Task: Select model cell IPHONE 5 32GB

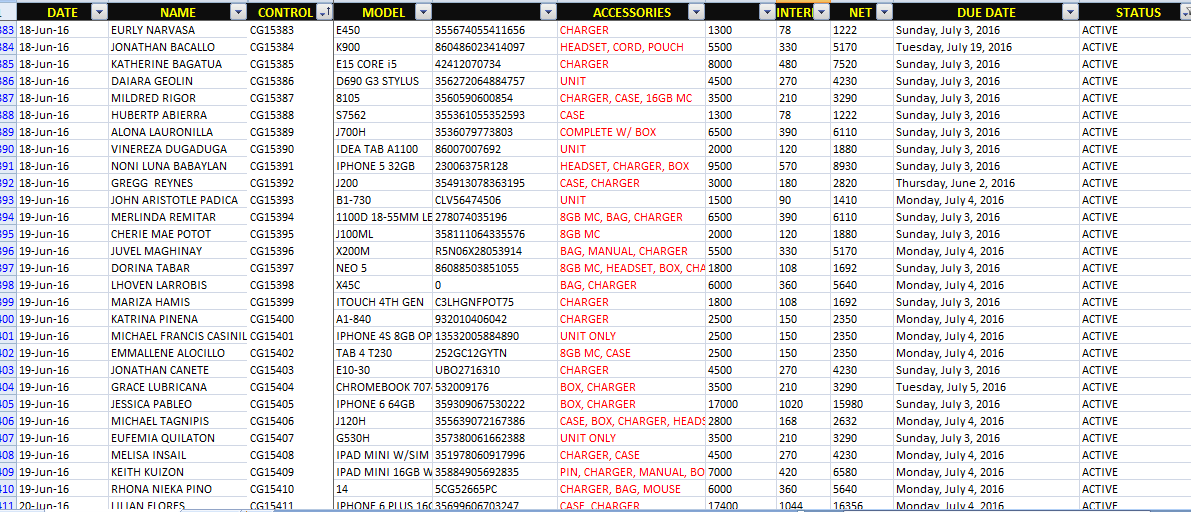Action: pos(384,166)
